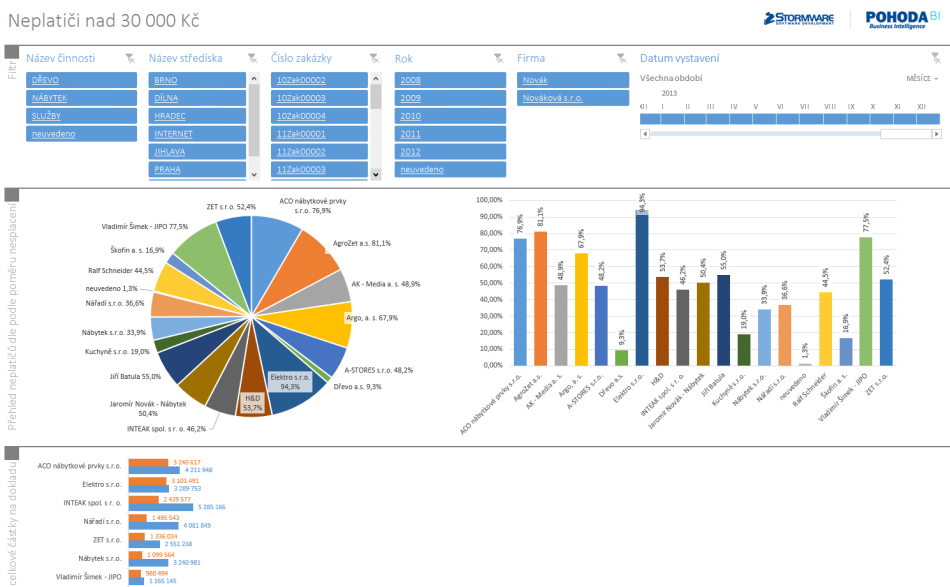The height and width of the screenshot is (587, 950).
Task: Click Argo, a. s. 67,9% pie label
Action: pos(372,318)
